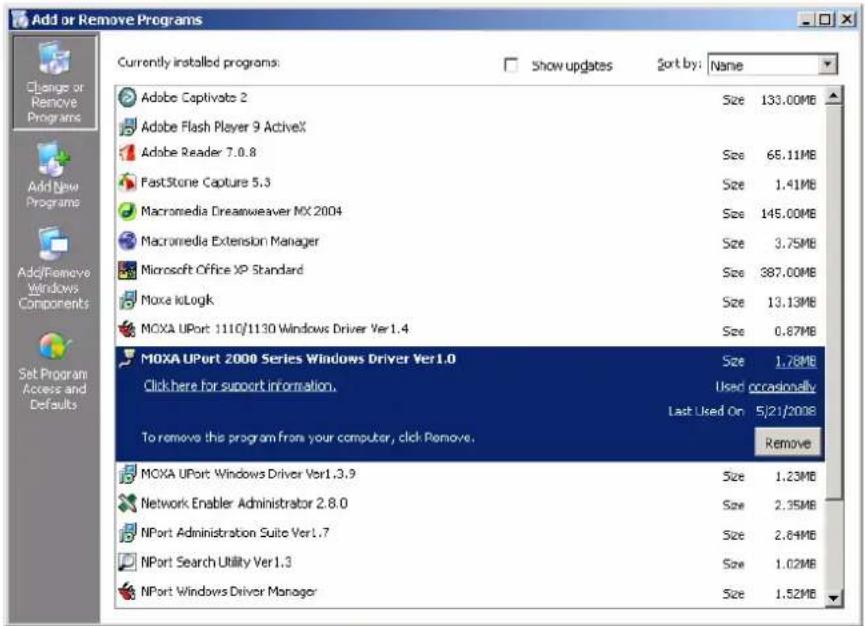Click the Macromedia Dreamweaver MX 2004 icon
Image resolution: width=865 pixels, height=626 pixels.
(127, 211)
